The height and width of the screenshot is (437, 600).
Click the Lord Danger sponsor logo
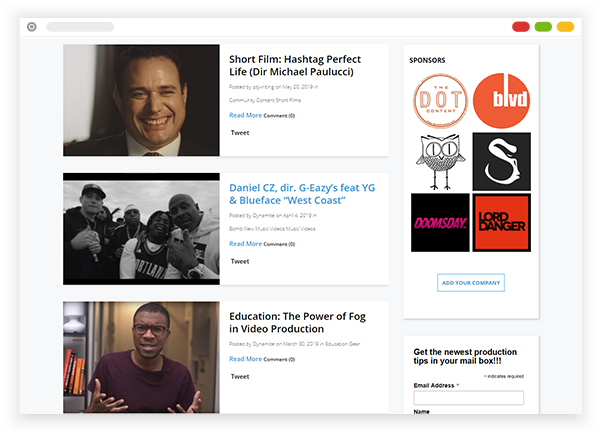[502, 223]
